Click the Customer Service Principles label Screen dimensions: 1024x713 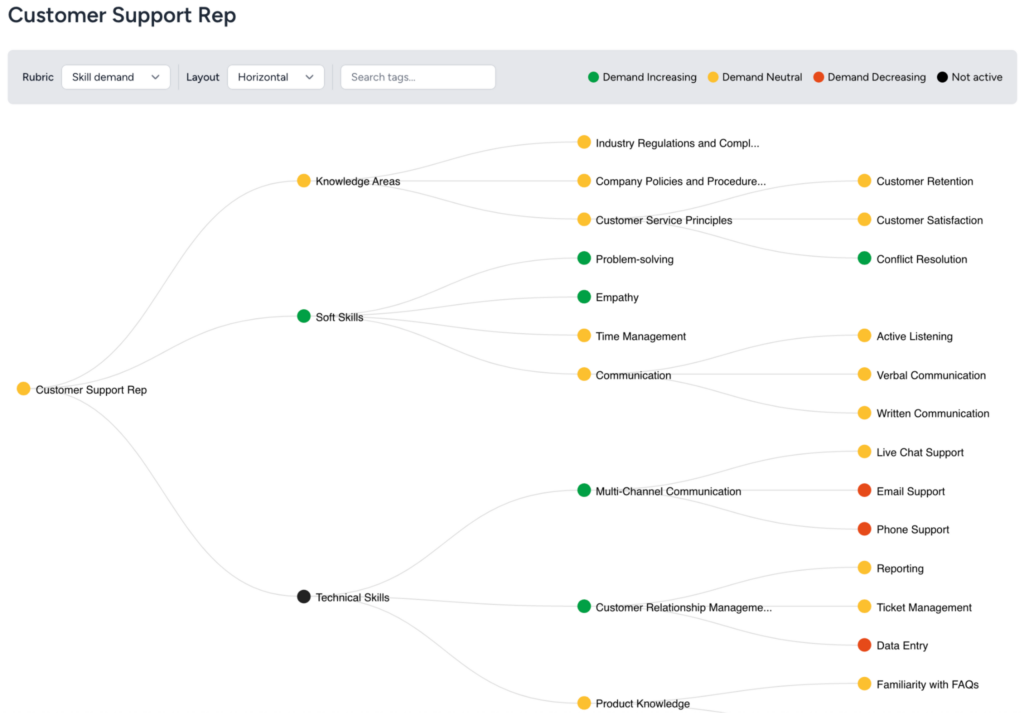[664, 221]
